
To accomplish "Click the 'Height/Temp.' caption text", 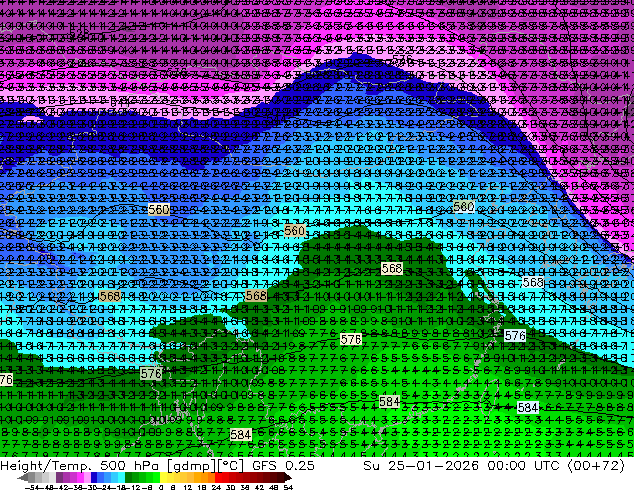I will [x=46, y=465].
